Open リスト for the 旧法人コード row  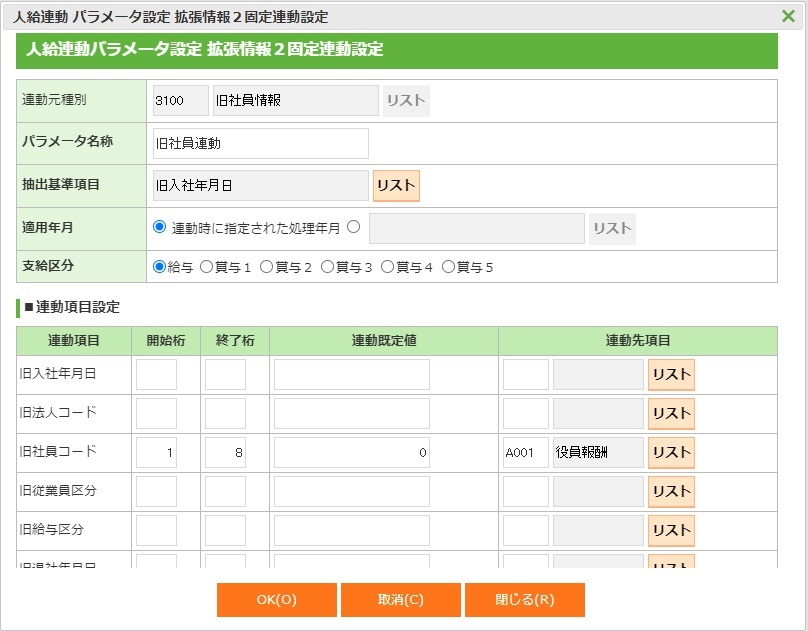tap(671, 414)
